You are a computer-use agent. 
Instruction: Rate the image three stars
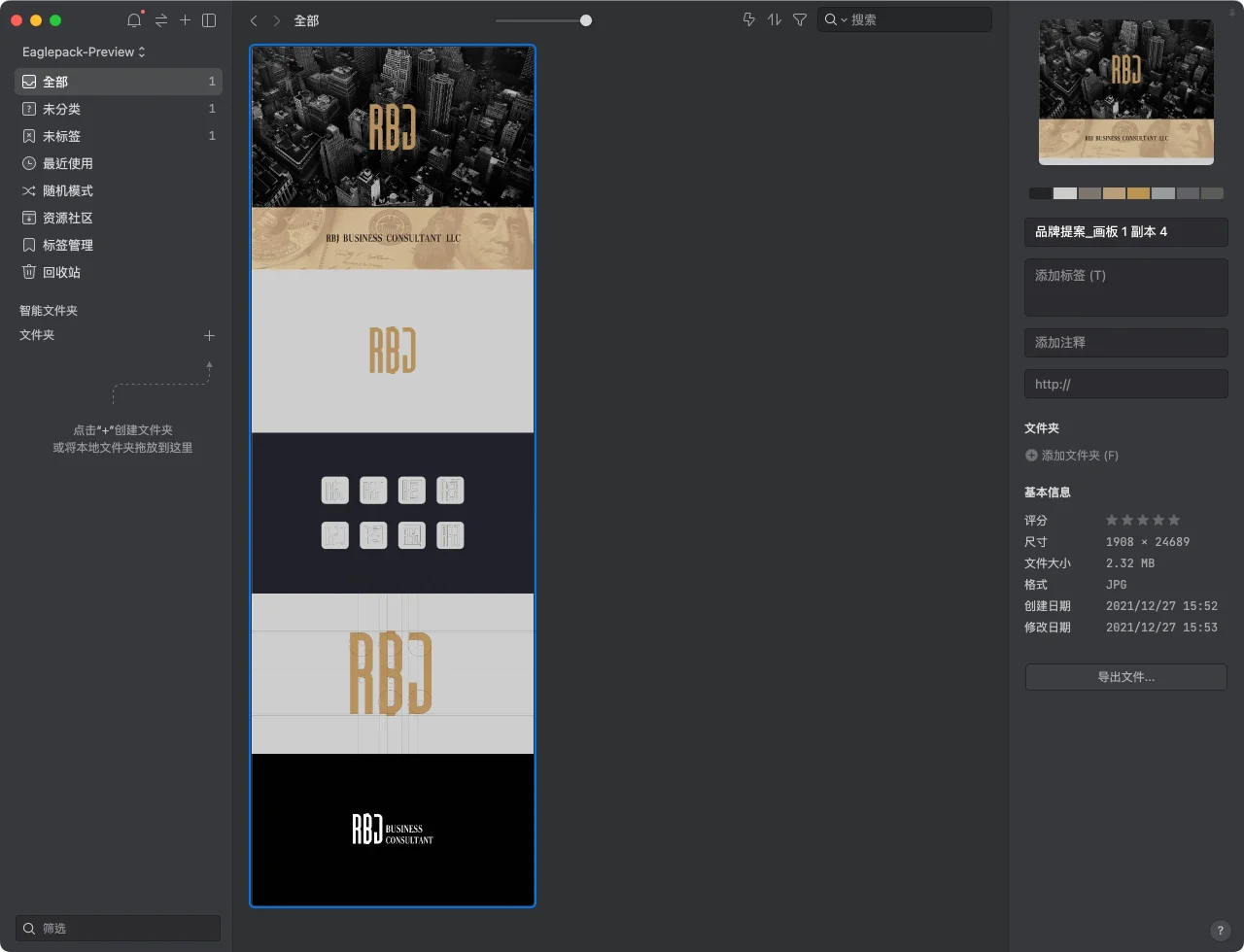point(1143,520)
